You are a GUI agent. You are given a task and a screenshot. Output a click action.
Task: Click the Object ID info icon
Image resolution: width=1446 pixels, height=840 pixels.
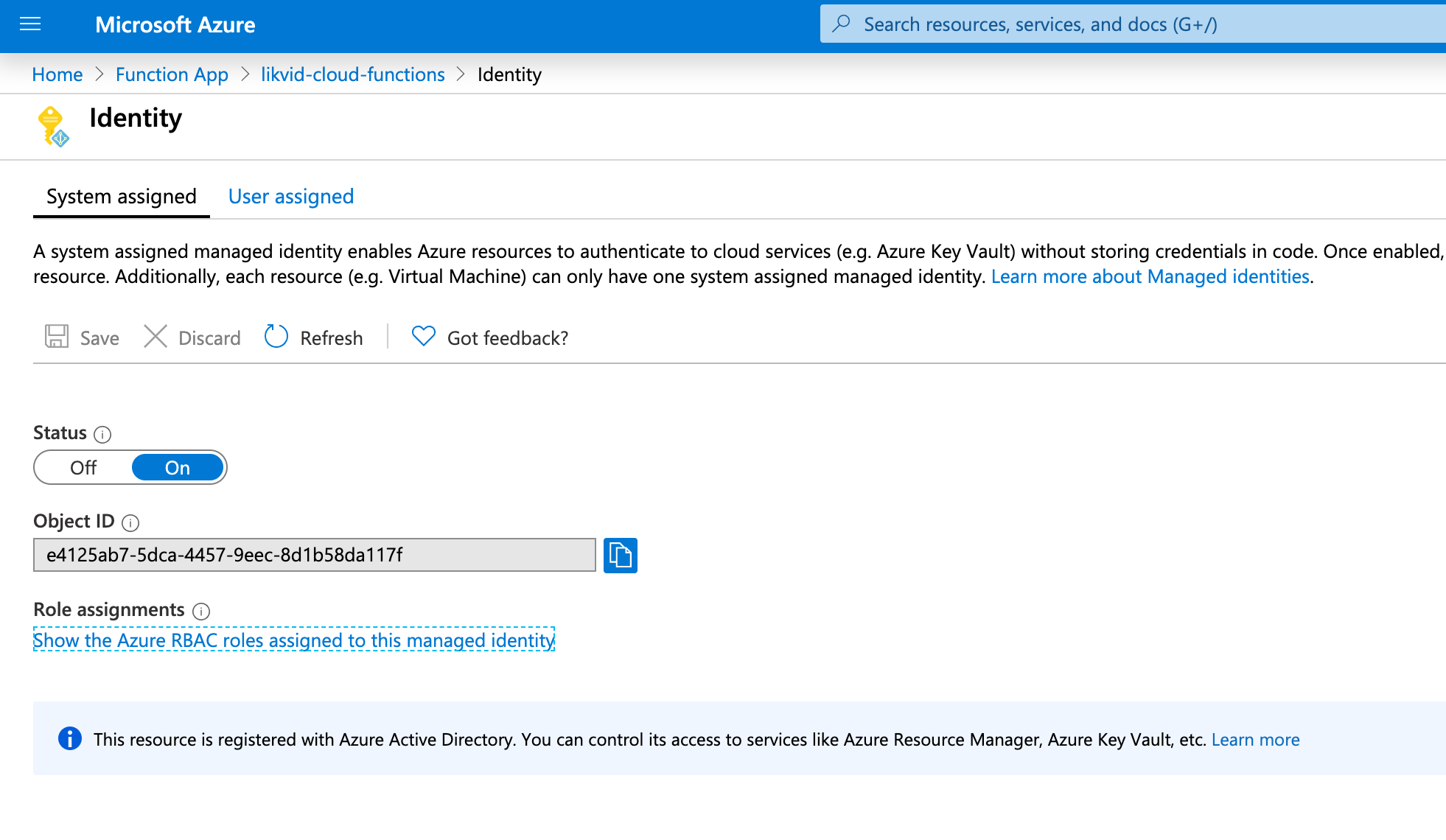pyautogui.click(x=130, y=522)
